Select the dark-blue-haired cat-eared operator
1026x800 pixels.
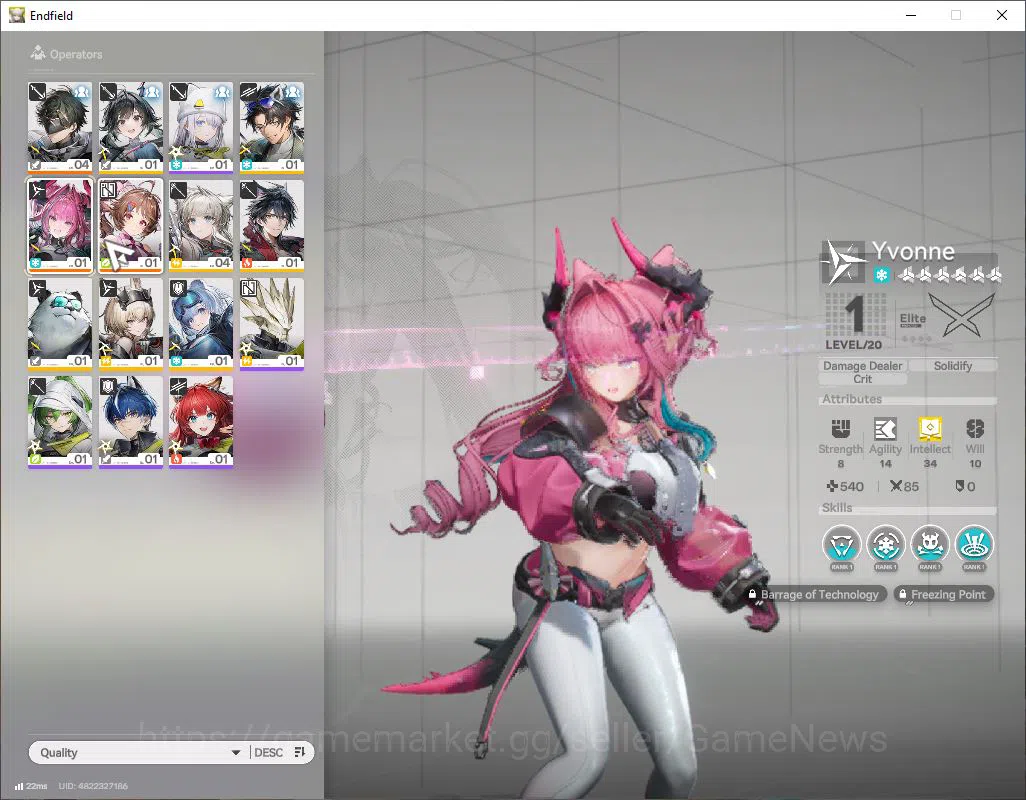pyautogui.click(x=130, y=423)
